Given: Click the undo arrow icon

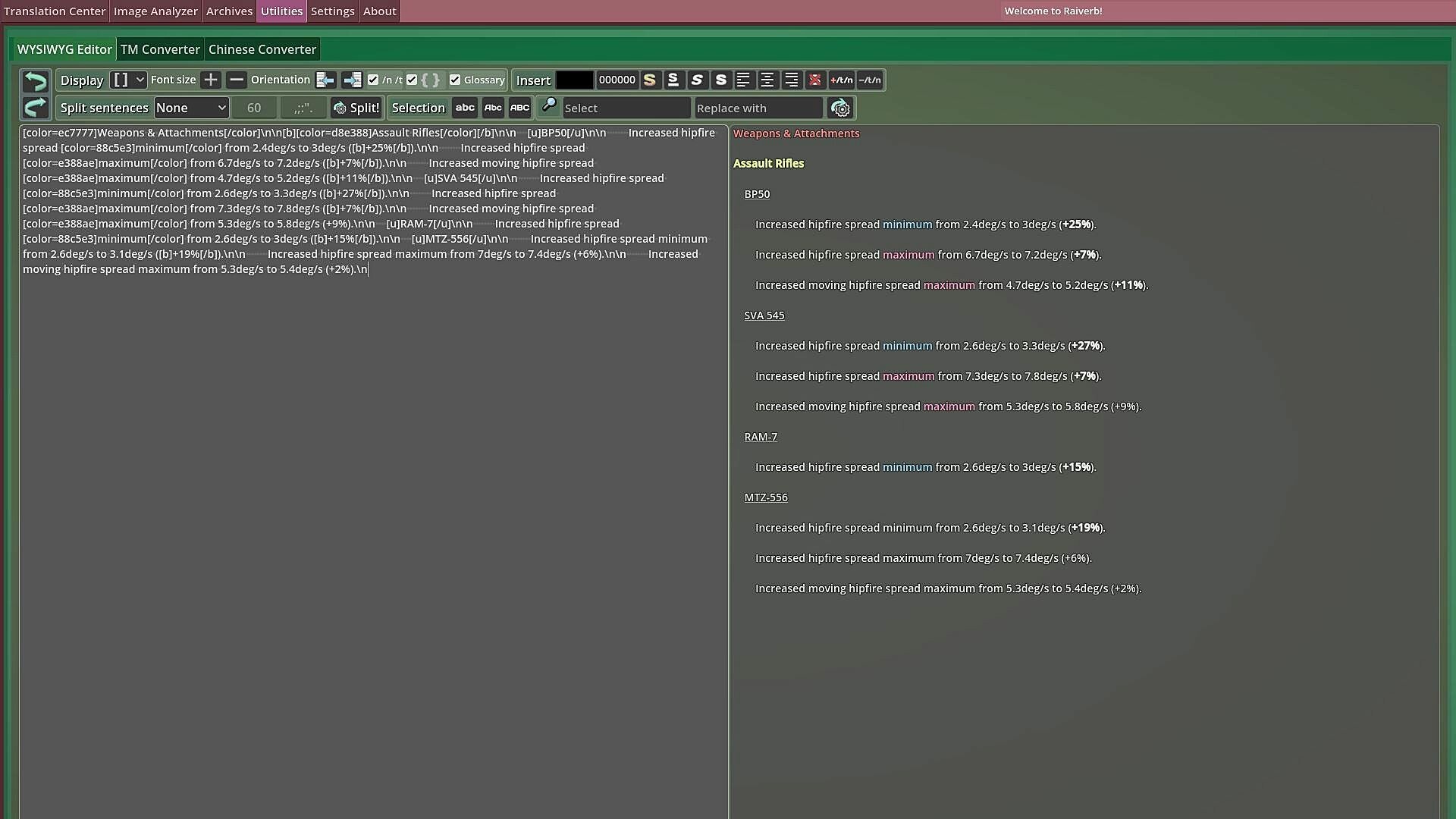Looking at the screenshot, I should coord(34,80).
